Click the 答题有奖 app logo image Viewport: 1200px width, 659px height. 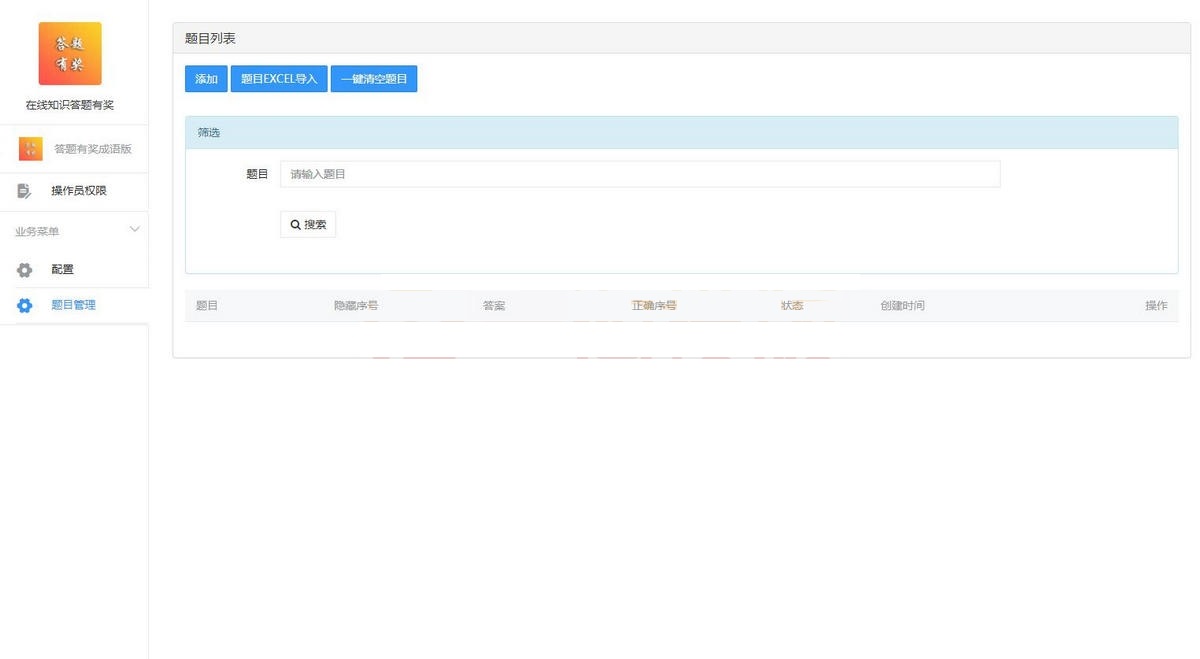[x=70, y=53]
